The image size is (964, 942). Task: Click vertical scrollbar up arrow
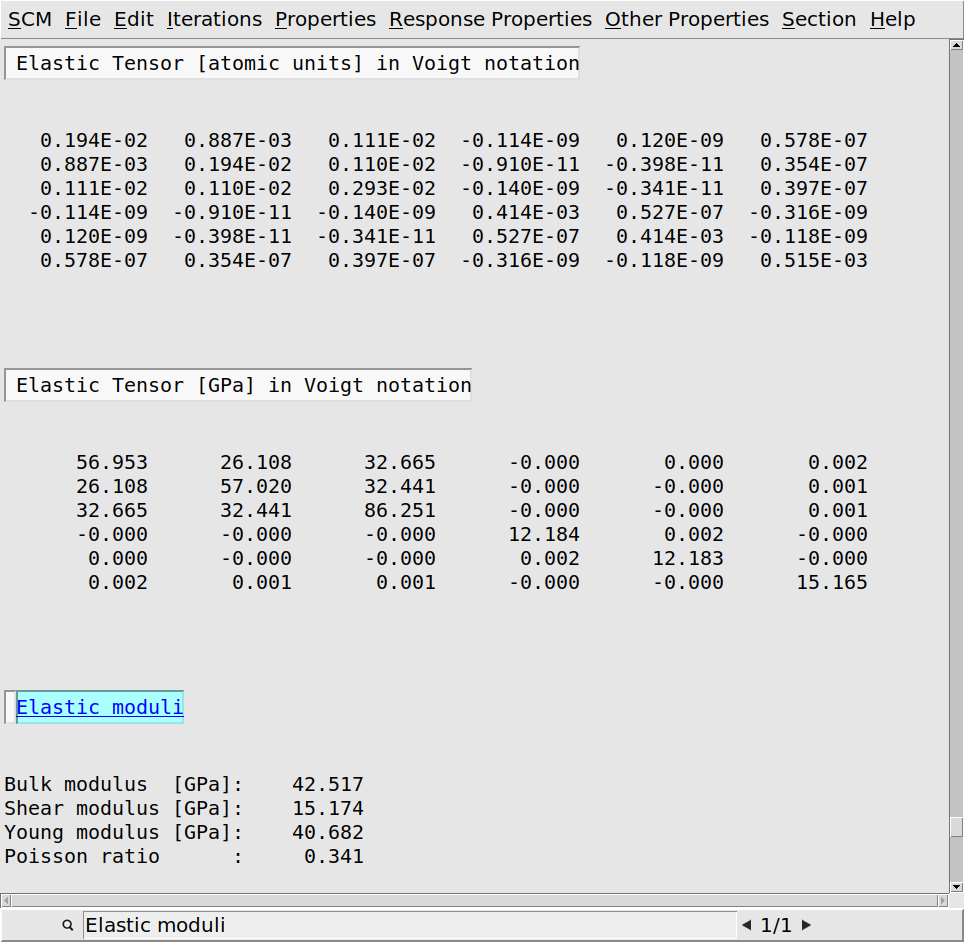(956, 46)
